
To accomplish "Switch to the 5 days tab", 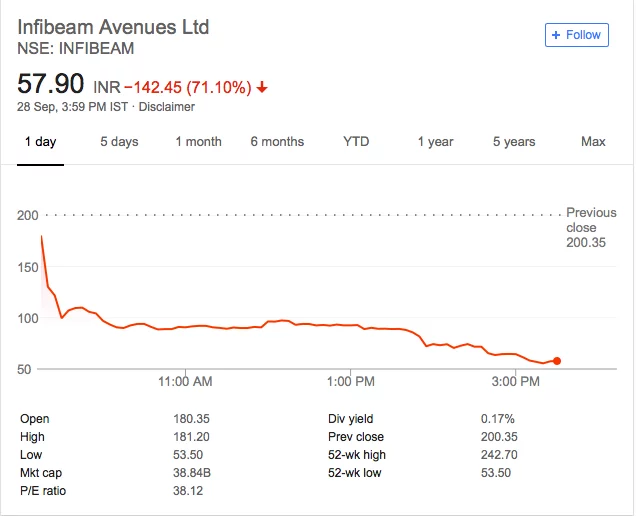I will point(119,142).
